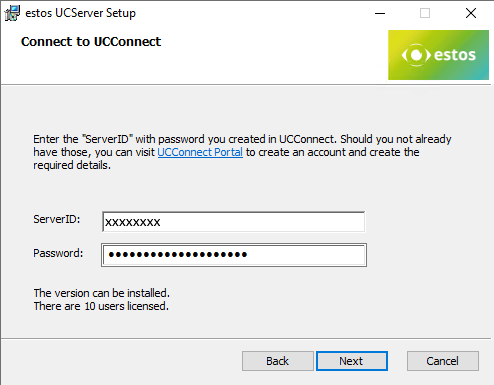Go back with the Back button

278,361
